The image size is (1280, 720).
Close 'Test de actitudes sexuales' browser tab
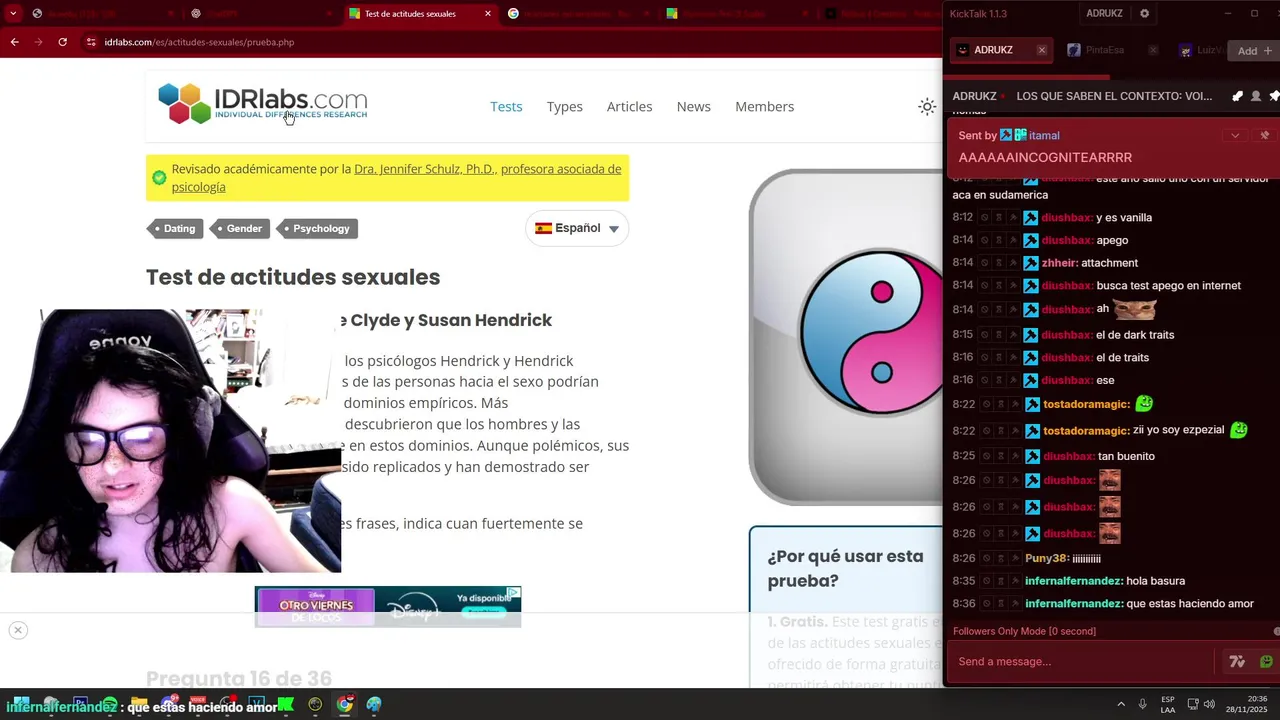pos(488,14)
